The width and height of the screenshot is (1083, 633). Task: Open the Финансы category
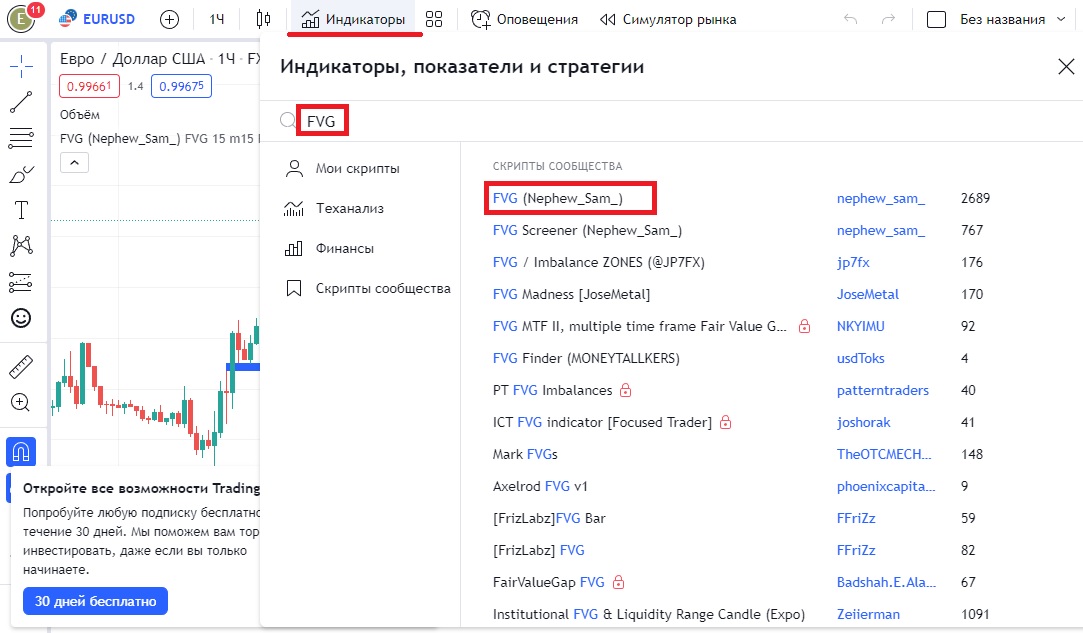point(345,248)
